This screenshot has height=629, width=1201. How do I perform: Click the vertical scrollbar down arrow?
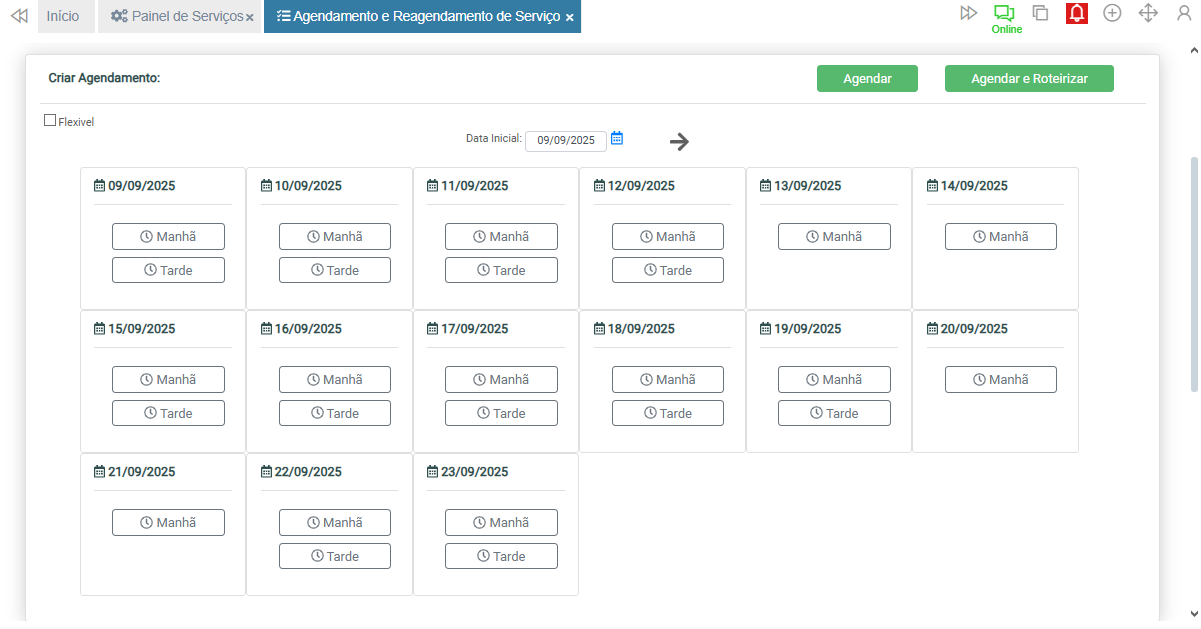pyautogui.click(x=1193, y=613)
